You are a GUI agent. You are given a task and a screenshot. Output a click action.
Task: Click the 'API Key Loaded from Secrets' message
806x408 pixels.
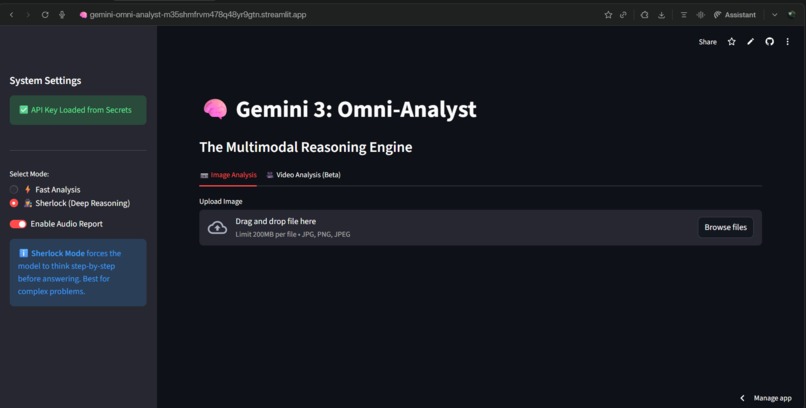[x=78, y=110]
